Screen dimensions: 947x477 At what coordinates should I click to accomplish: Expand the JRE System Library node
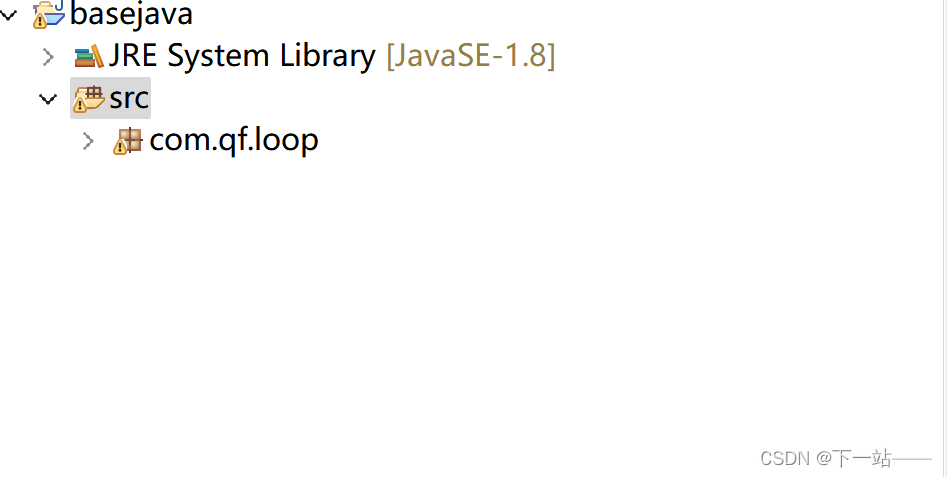(x=48, y=57)
